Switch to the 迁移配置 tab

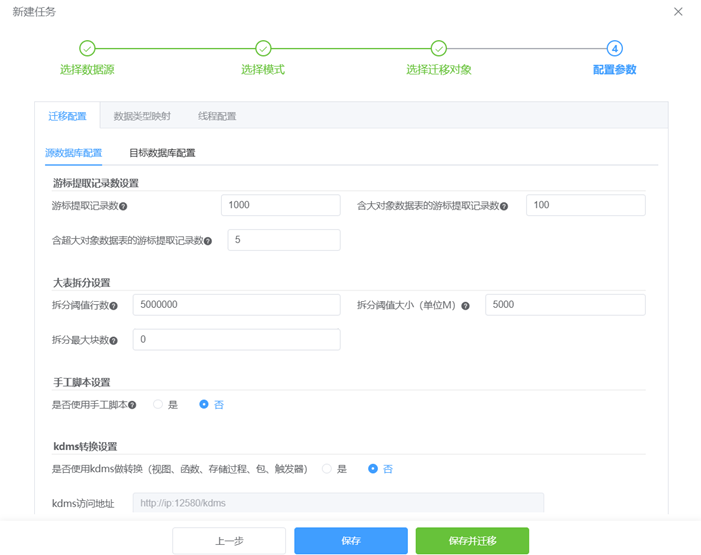point(67,116)
